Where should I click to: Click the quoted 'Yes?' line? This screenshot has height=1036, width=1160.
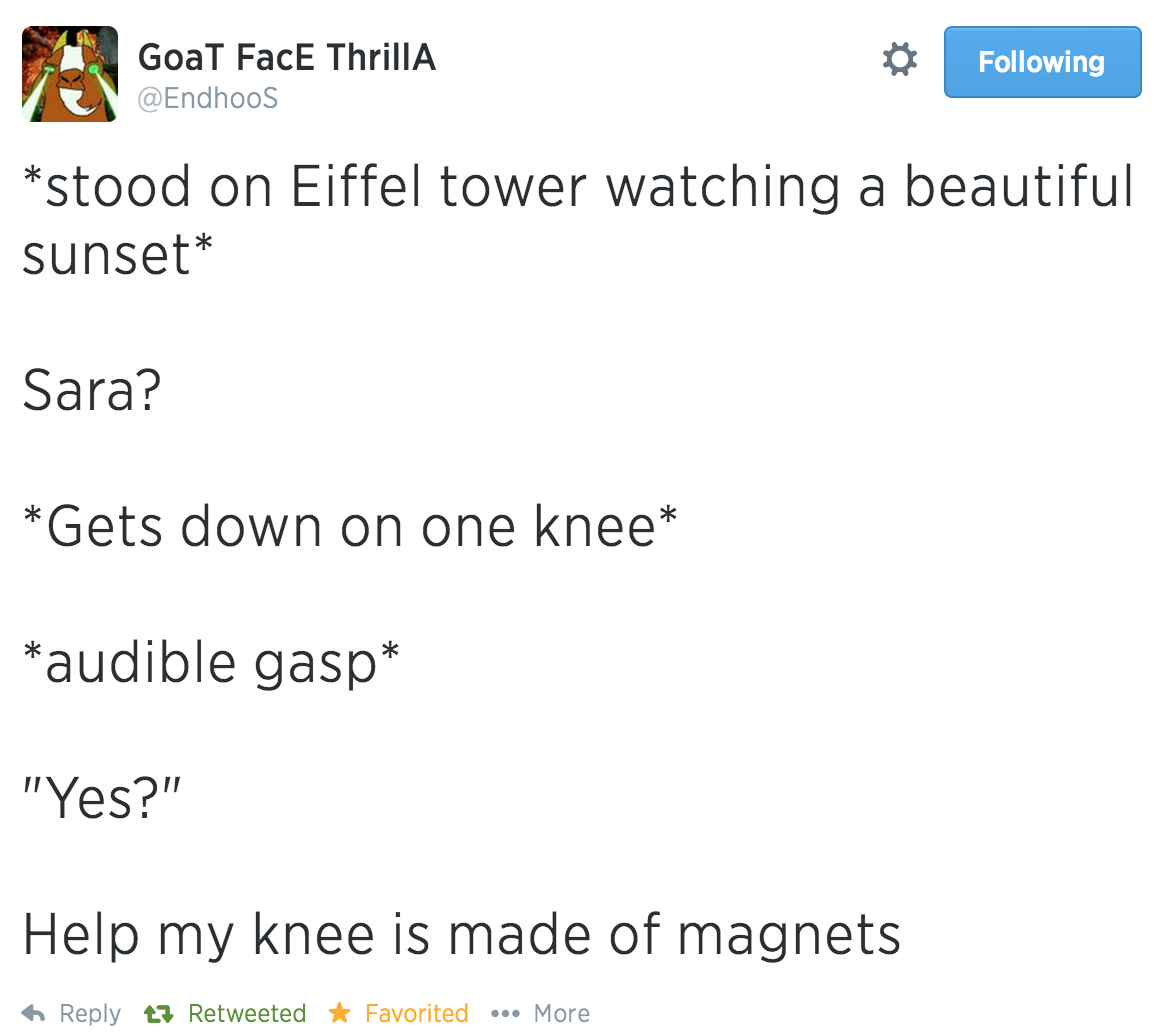(x=102, y=798)
